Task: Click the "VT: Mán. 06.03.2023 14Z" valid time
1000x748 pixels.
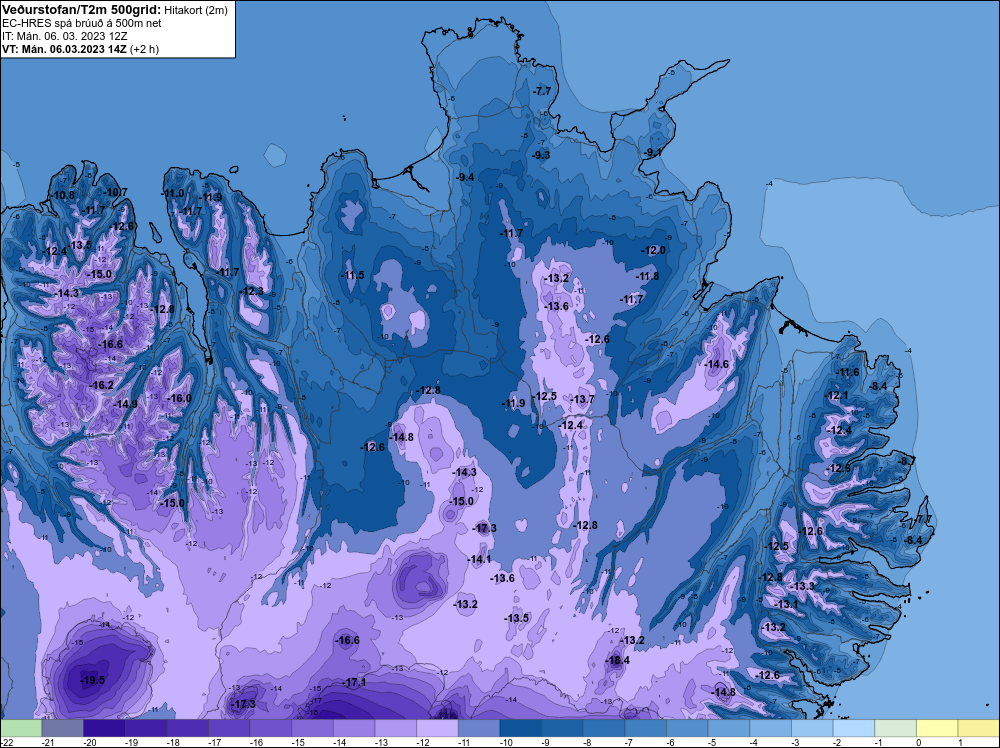Action: [x=64, y=49]
